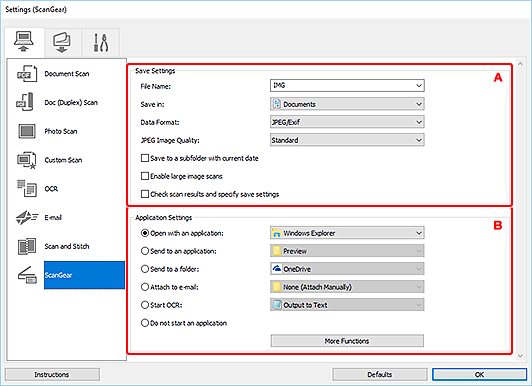Click the ScanGear scanner icon
Viewport: 532px width, 386px height.
point(27,275)
